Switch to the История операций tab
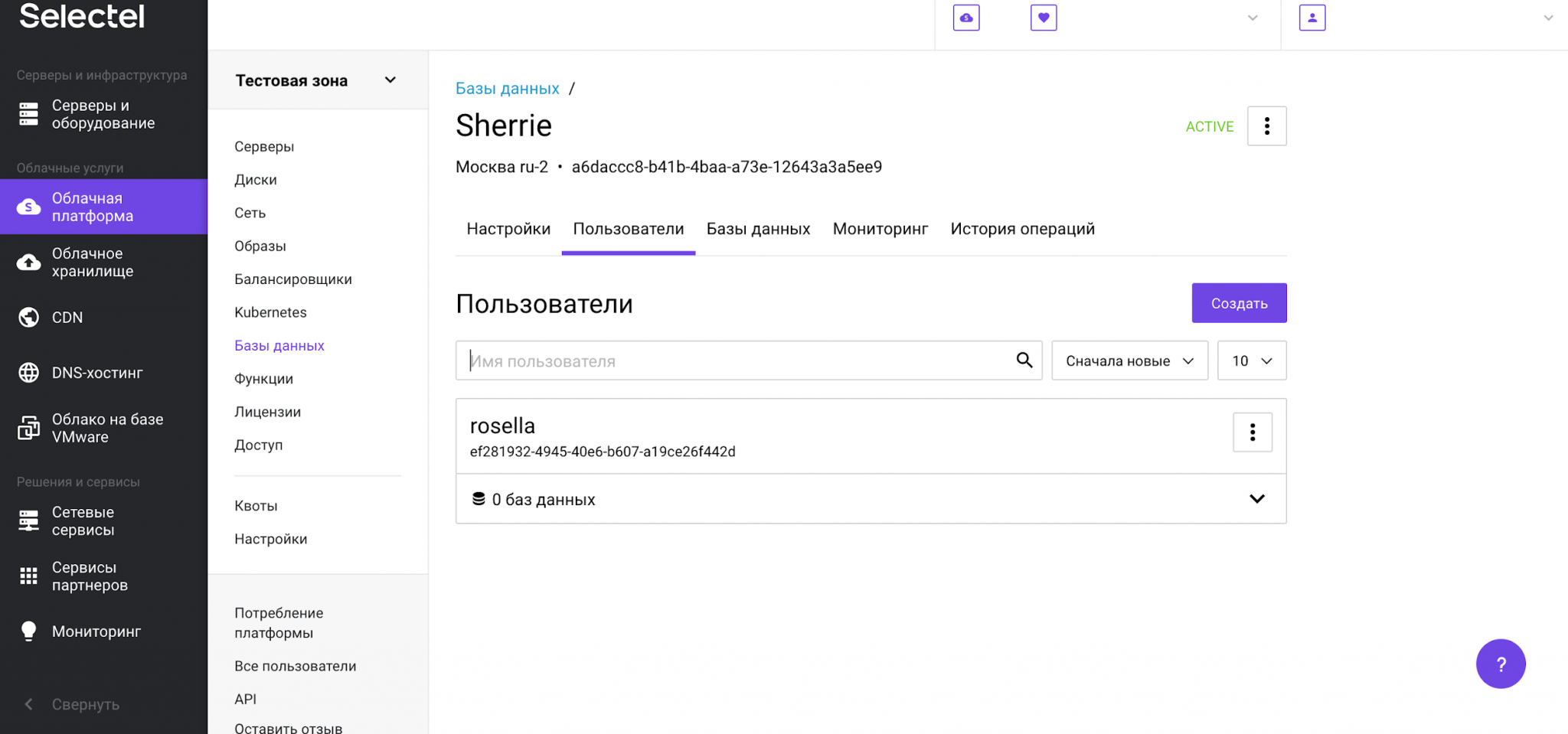The image size is (1568, 734). (x=1022, y=229)
